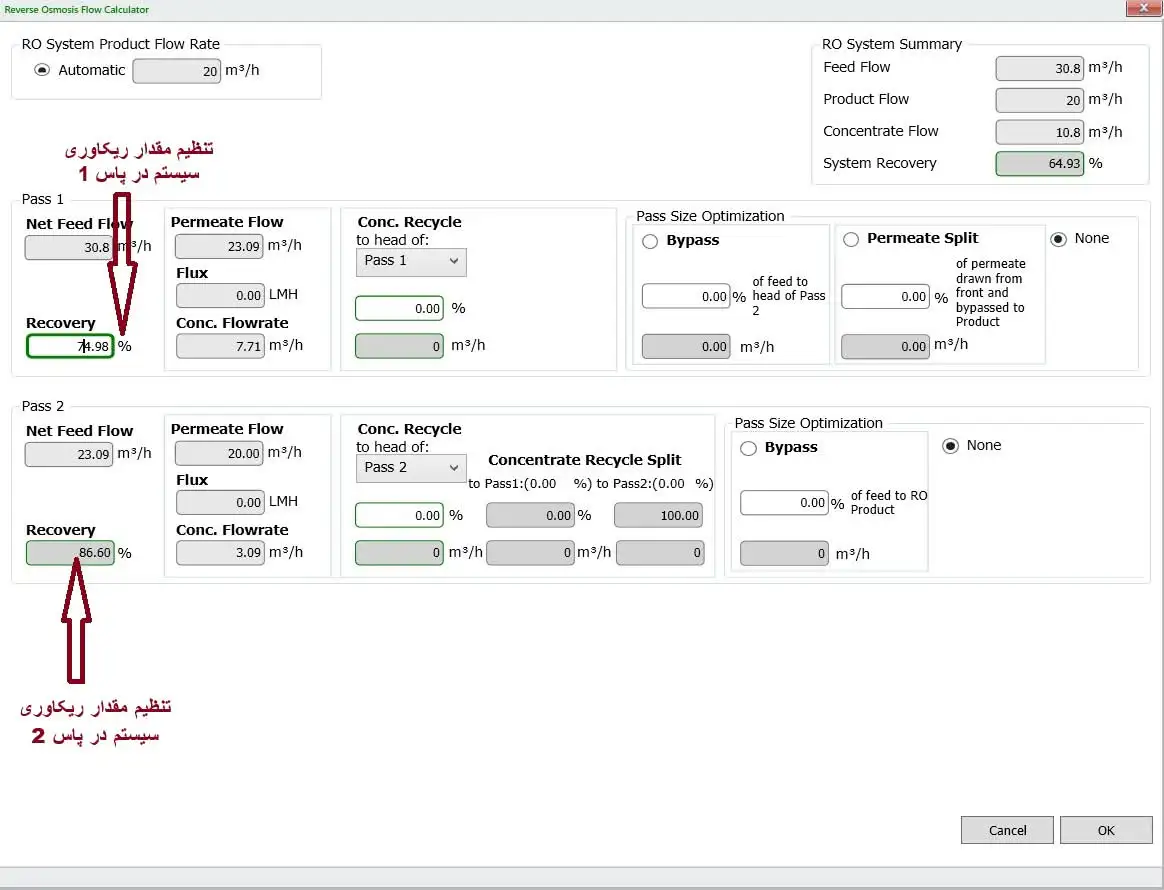Click Permeate Split percent input field
Viewport: 1164px width, 890px height.
pos(885,297)
